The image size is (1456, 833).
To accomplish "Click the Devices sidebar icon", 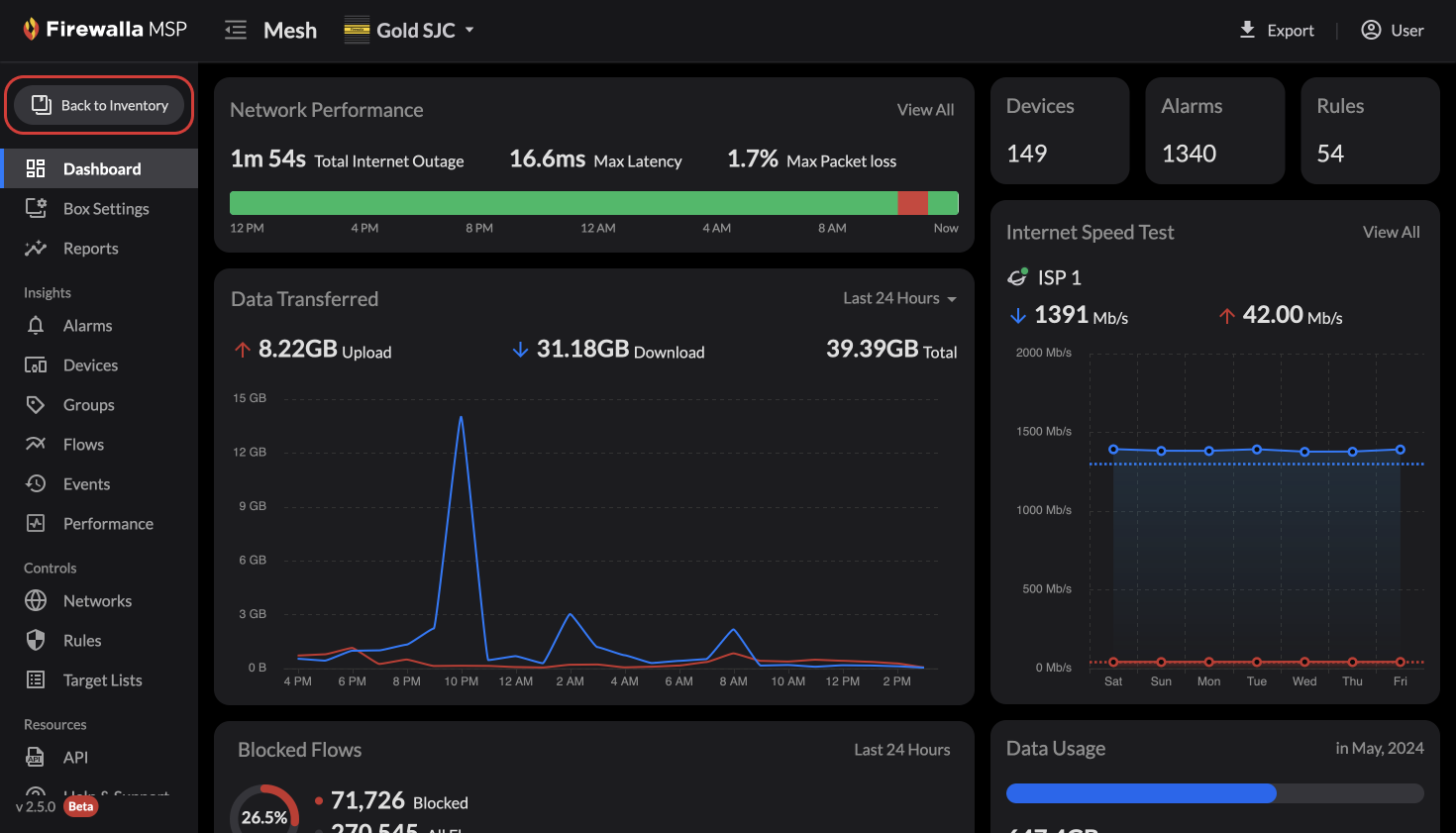I will (x=36, y=364).
